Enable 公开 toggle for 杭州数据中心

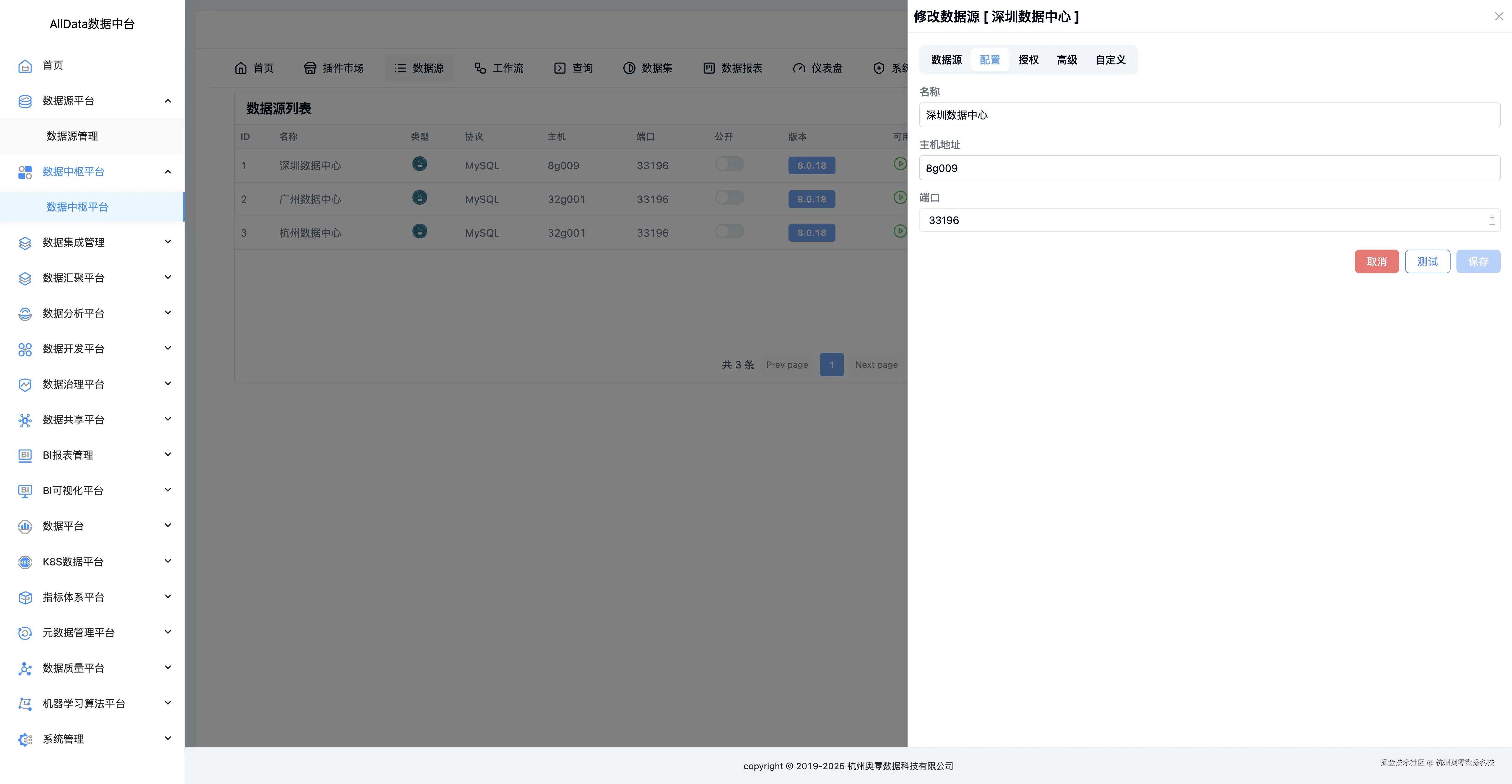click(x=729, y=231)
